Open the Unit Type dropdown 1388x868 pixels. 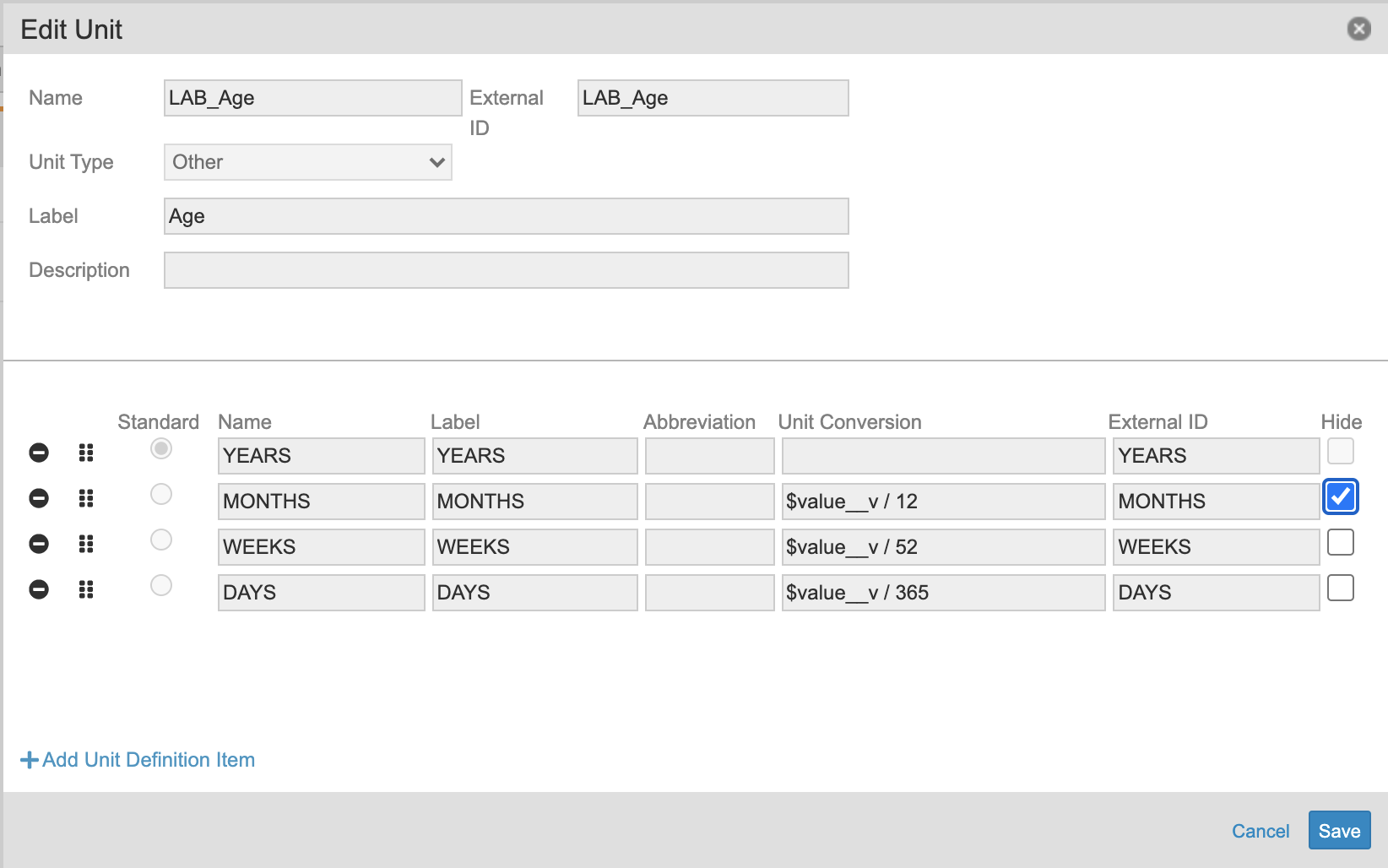[x=307, y=162]
